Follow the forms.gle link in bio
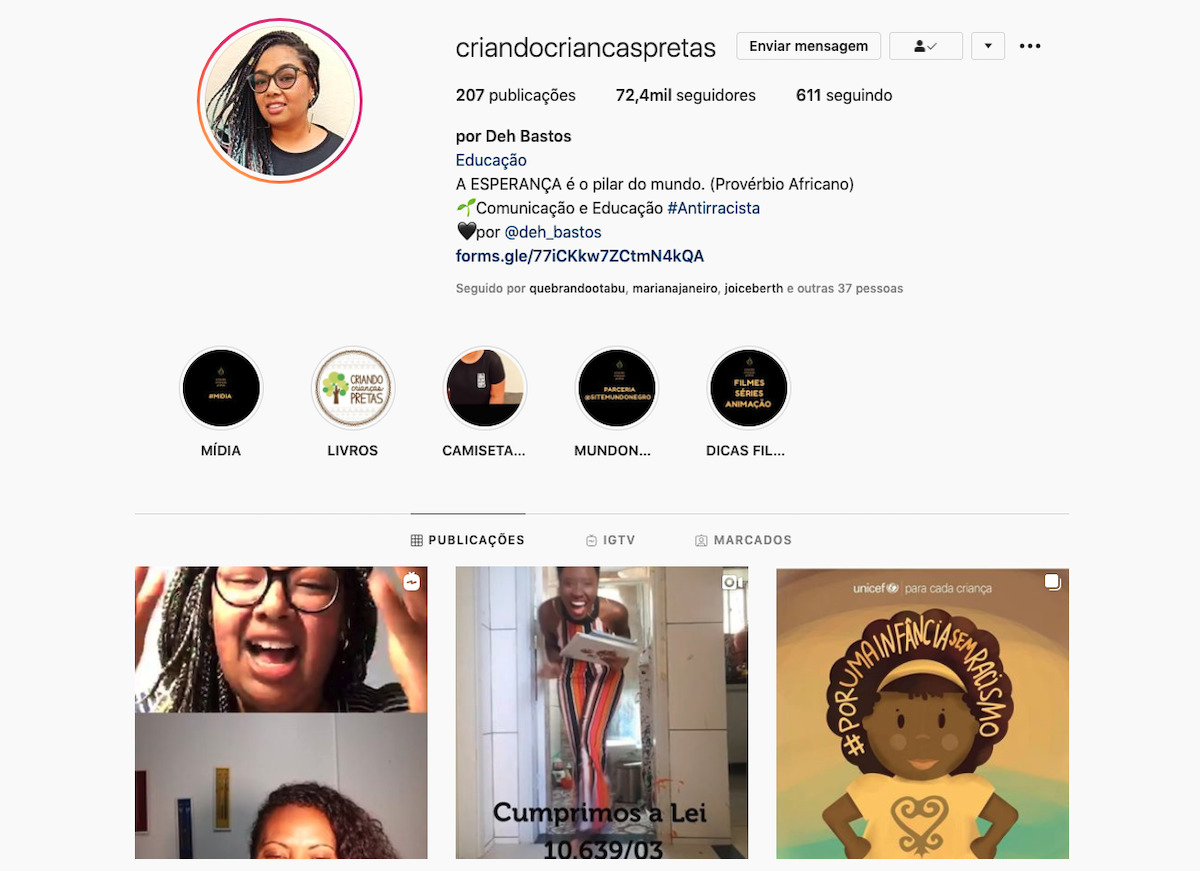1200x871 pixels. pos(580,256)
